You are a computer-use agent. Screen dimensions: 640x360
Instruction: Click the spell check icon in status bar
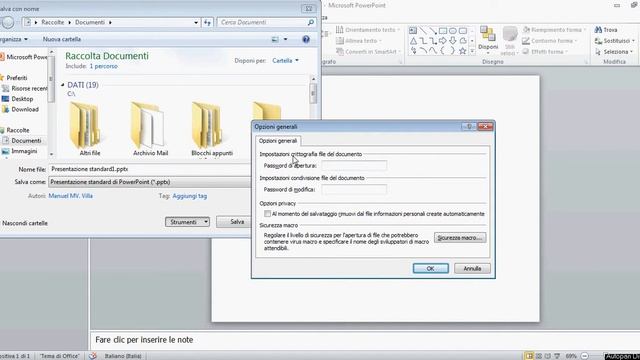[x=93, y=356]
